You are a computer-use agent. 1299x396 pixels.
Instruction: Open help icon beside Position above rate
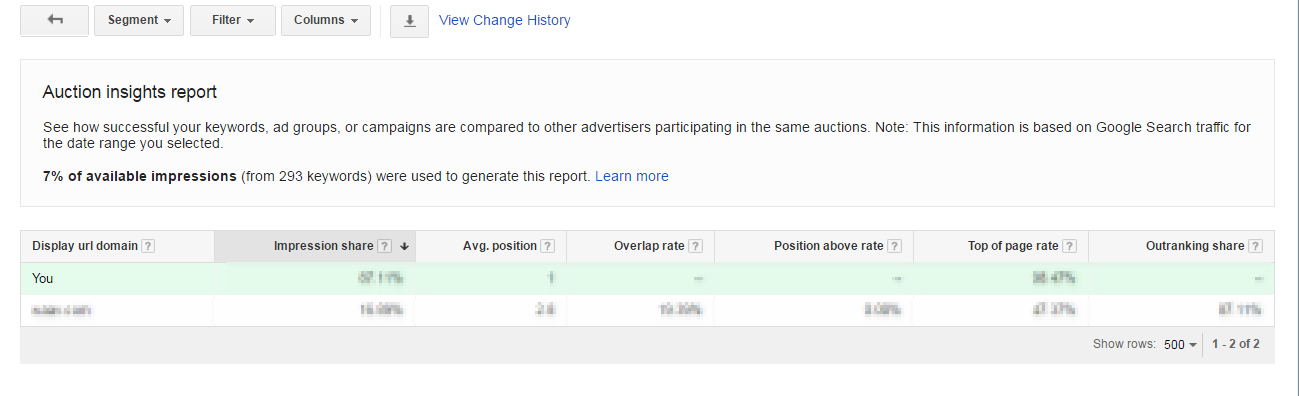(895, 246)
